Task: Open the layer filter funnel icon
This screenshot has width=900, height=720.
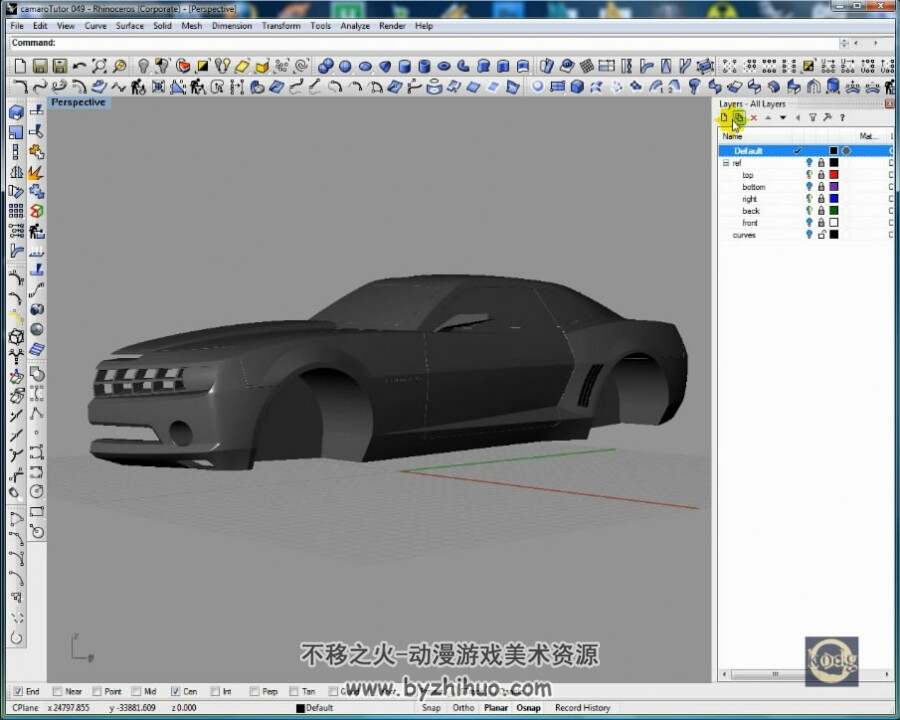Action: tap(812, 118)
